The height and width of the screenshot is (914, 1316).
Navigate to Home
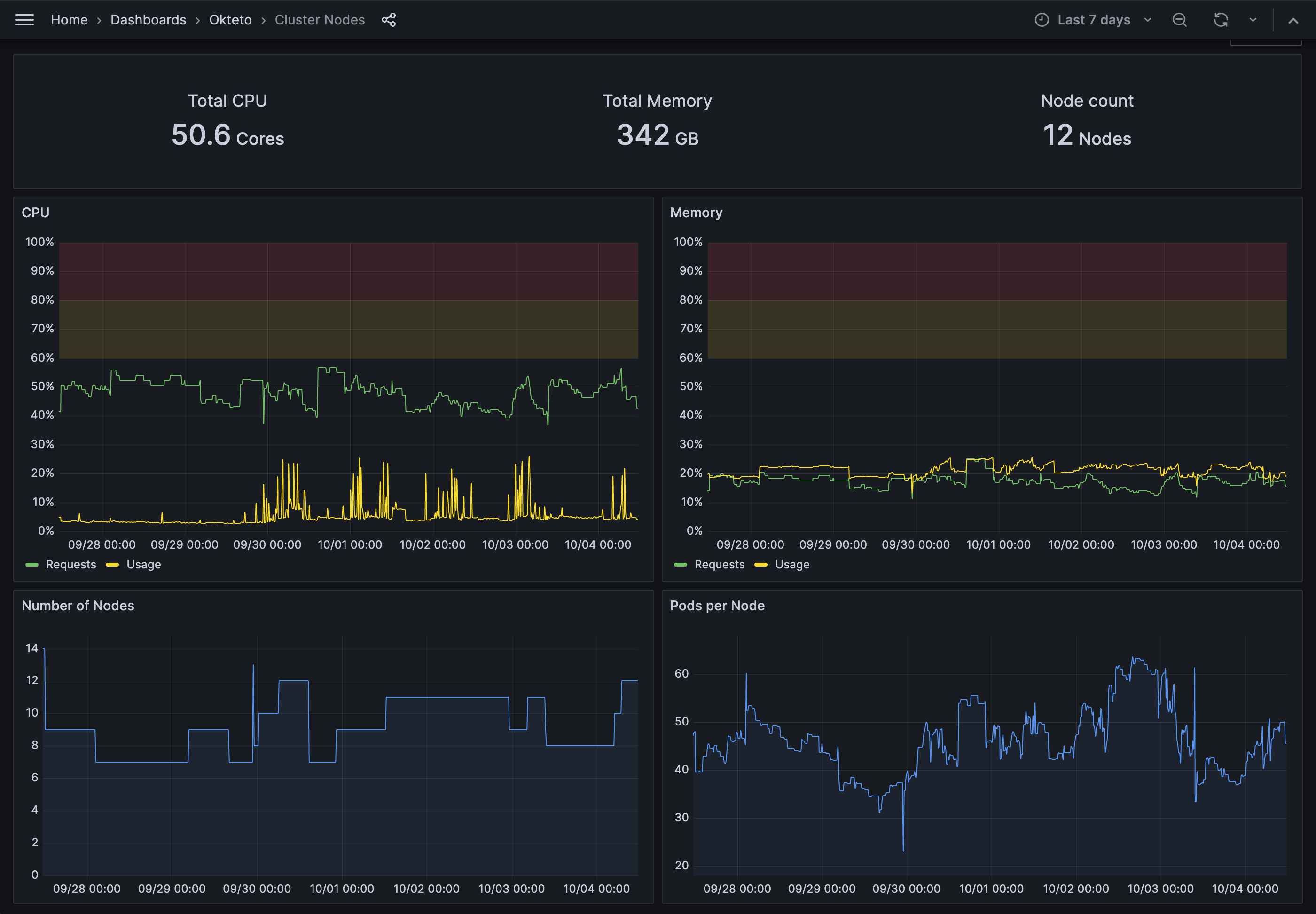pos(69,19)
